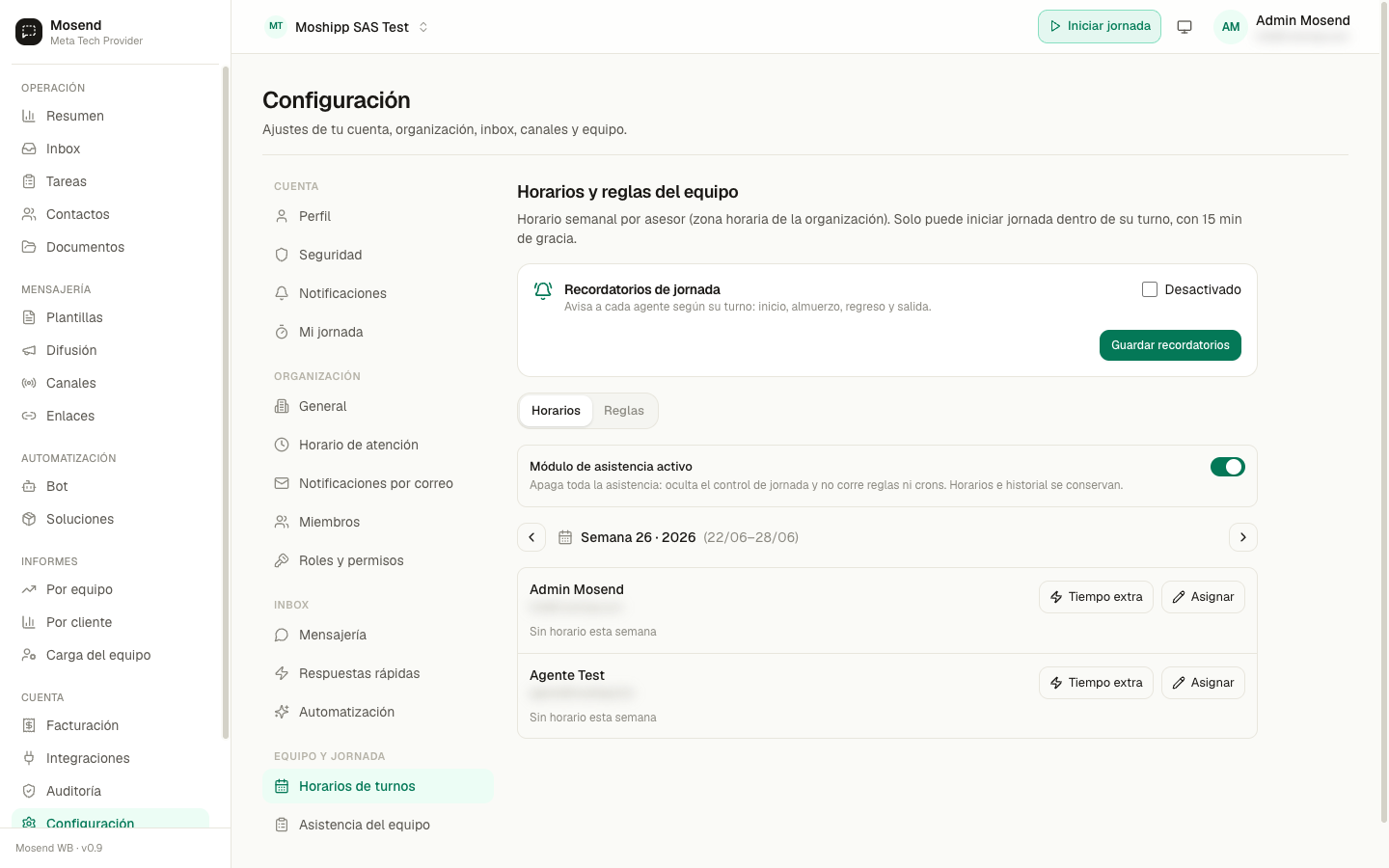
Task: Click the Semana 26 · 2026 week label
Action: click(x=638, y=537)
